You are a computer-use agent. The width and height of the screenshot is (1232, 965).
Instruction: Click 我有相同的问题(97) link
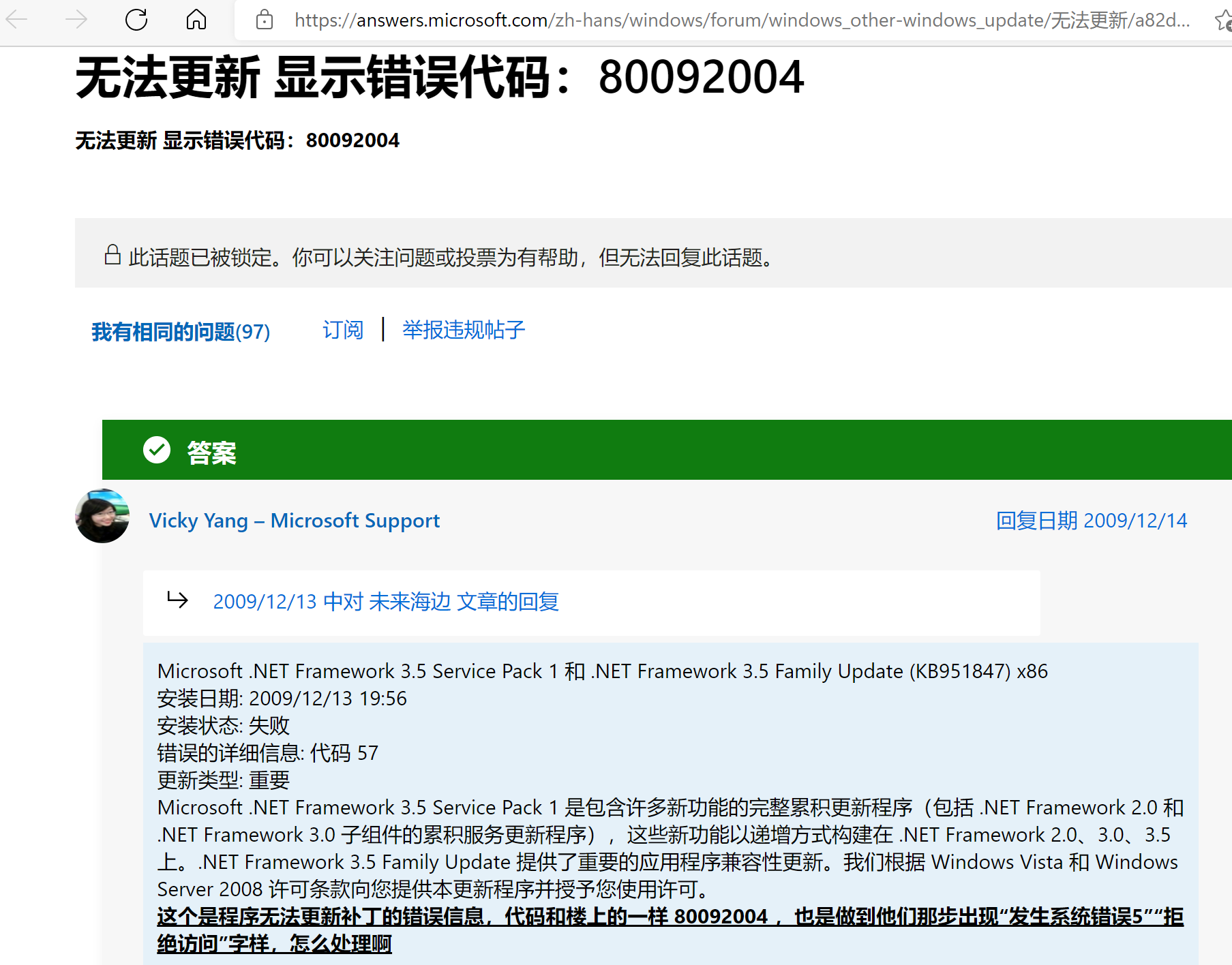click(x=181, y=332)
